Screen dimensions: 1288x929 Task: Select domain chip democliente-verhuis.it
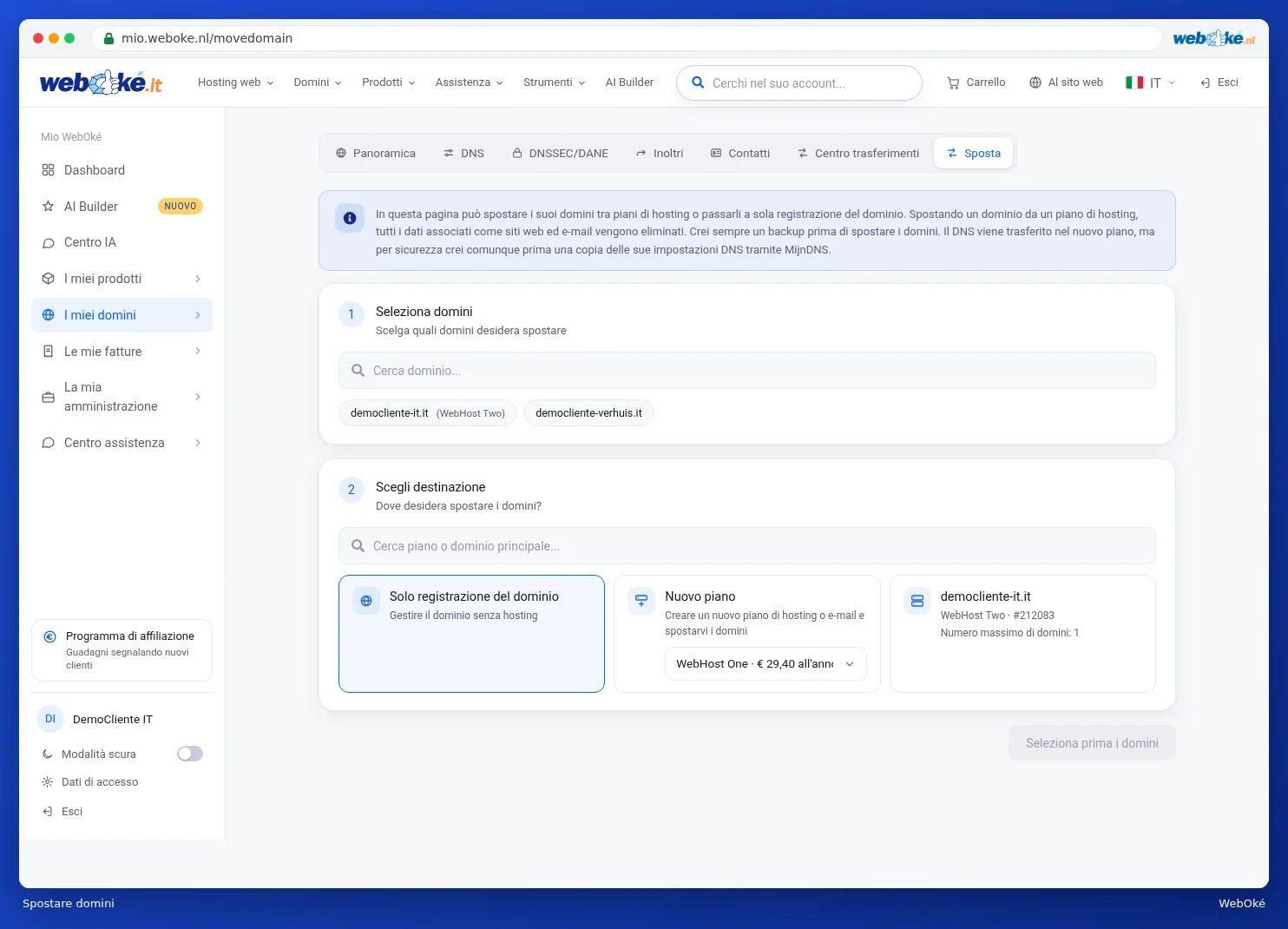(588, 413)
